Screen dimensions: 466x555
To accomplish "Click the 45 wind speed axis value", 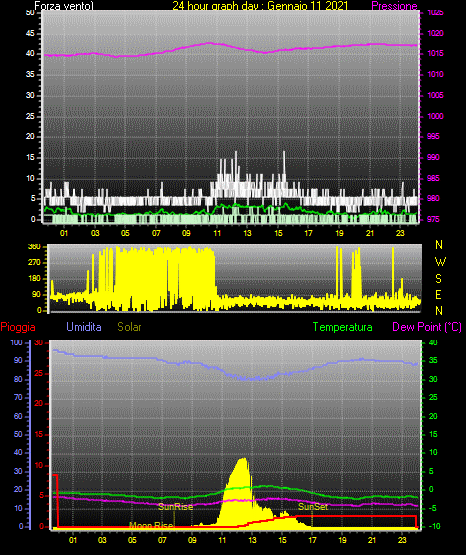I will [x=30, y=34].
